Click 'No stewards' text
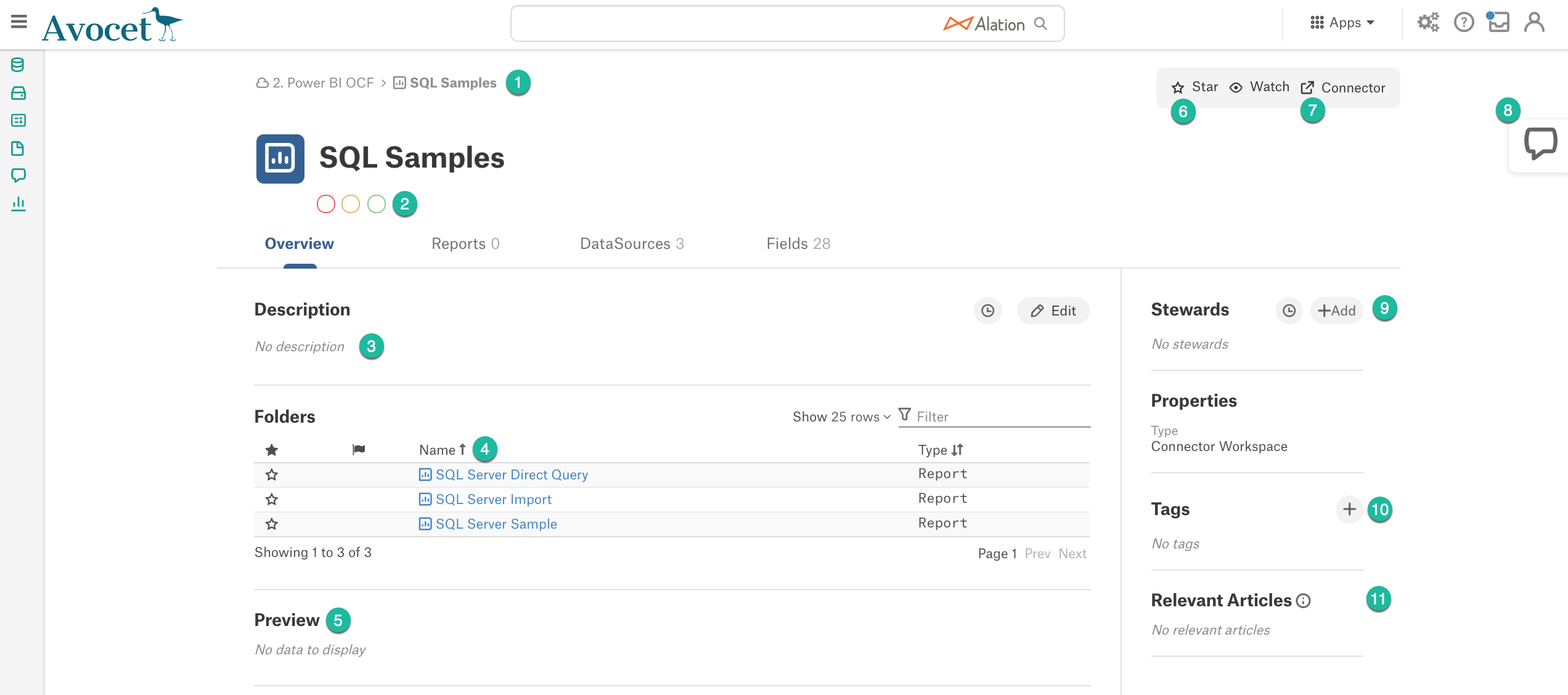1568x695 pixels. tap(1190, 344)
